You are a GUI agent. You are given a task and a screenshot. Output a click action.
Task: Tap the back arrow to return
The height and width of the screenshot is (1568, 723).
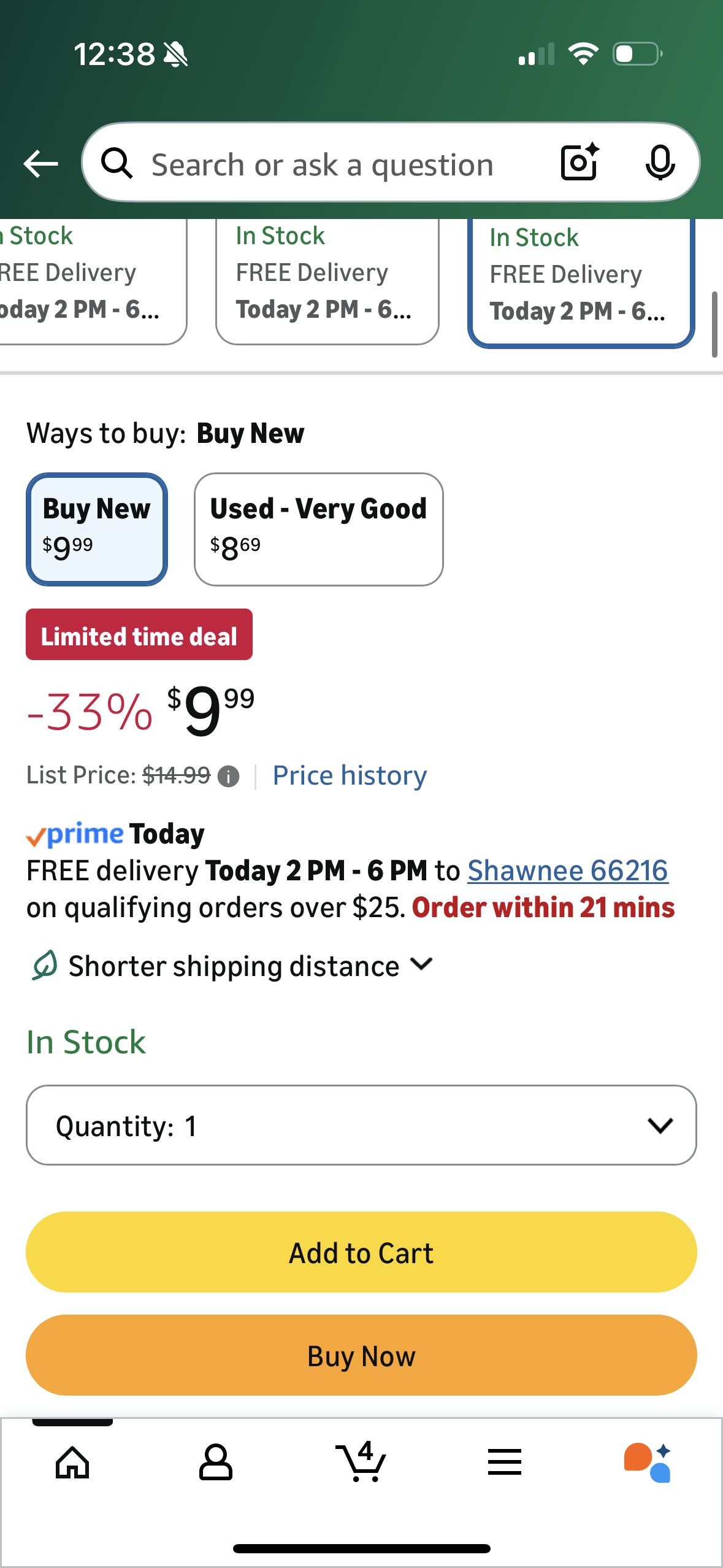tap(40, 163)
